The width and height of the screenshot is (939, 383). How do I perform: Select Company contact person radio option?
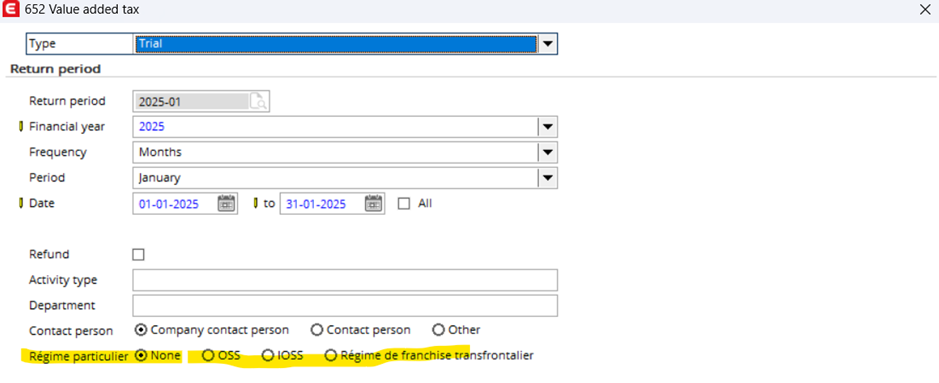tap(141, 330)
